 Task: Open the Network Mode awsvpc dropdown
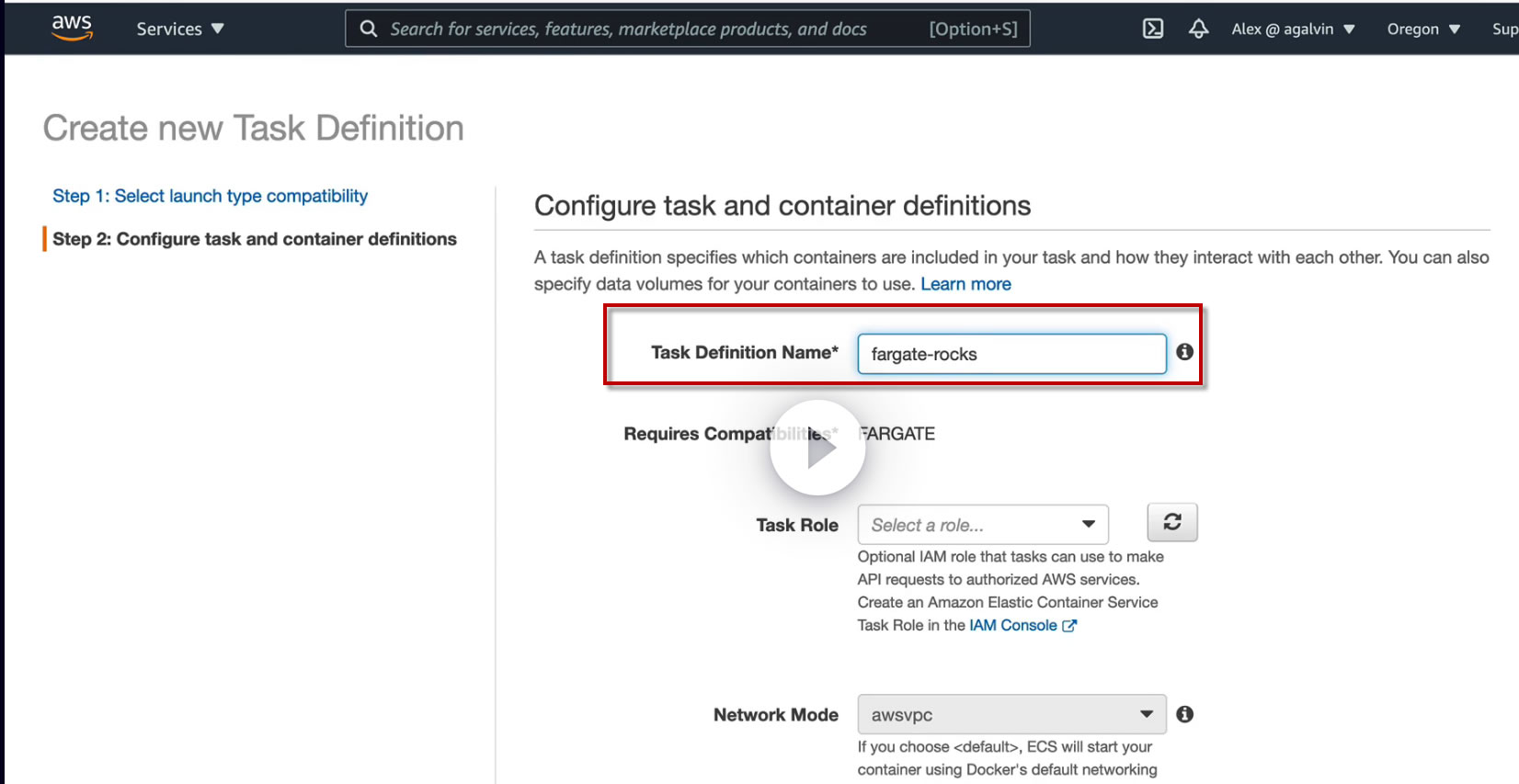(x=1011, y=714)
